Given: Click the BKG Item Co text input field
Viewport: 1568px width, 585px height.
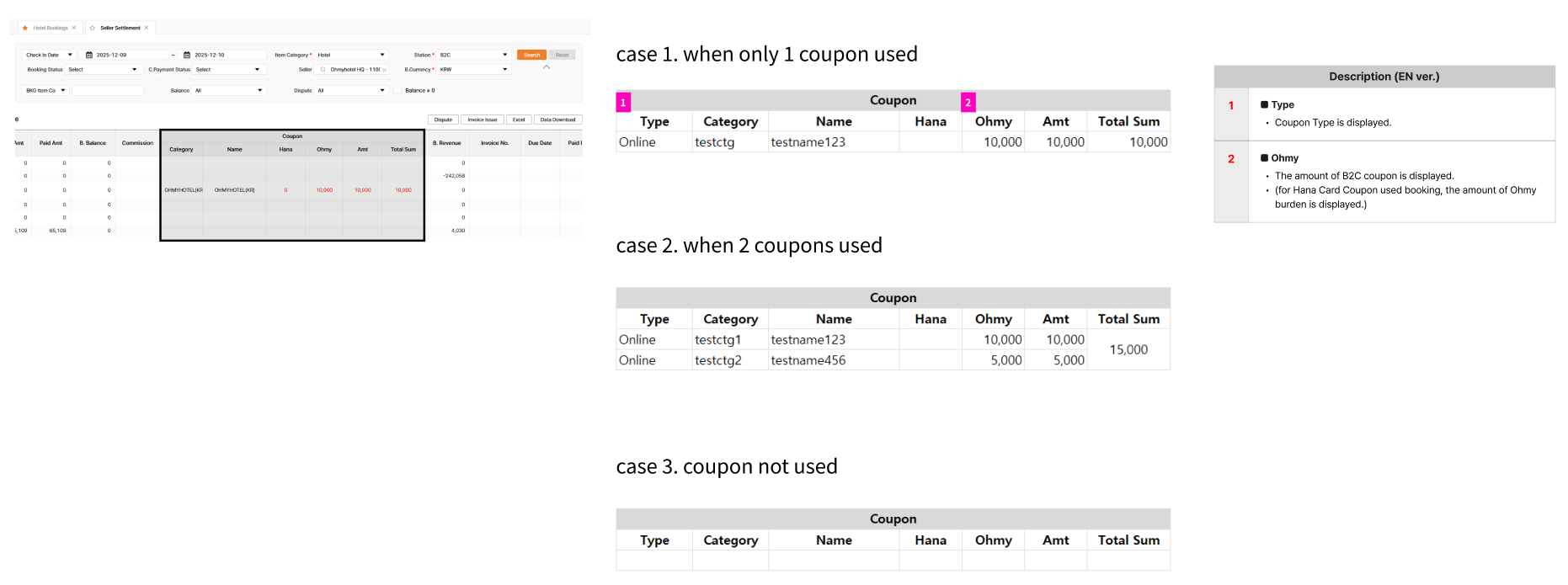Looking at the screenshot, I should (x=108, y=90).
